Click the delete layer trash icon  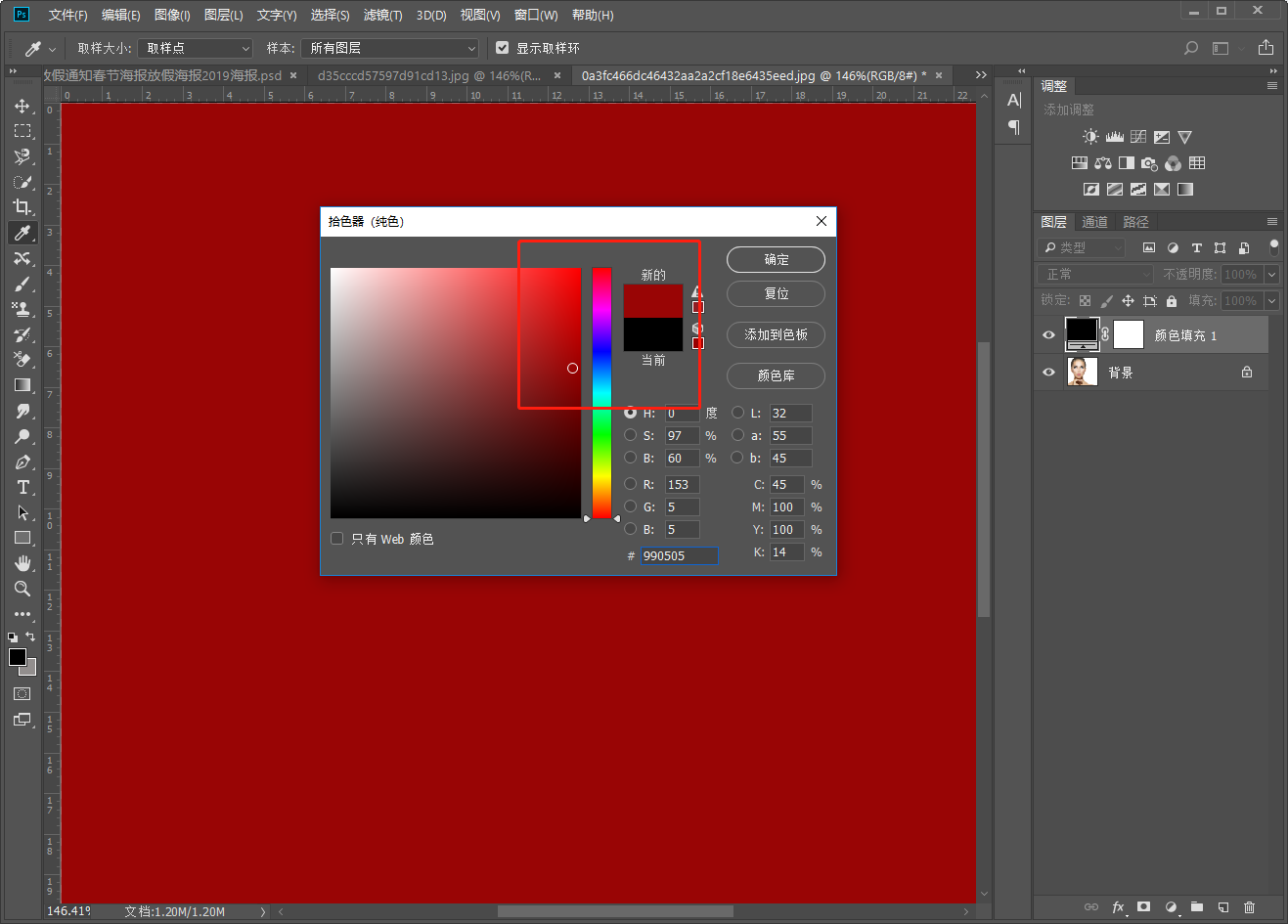coord(1249,907)
